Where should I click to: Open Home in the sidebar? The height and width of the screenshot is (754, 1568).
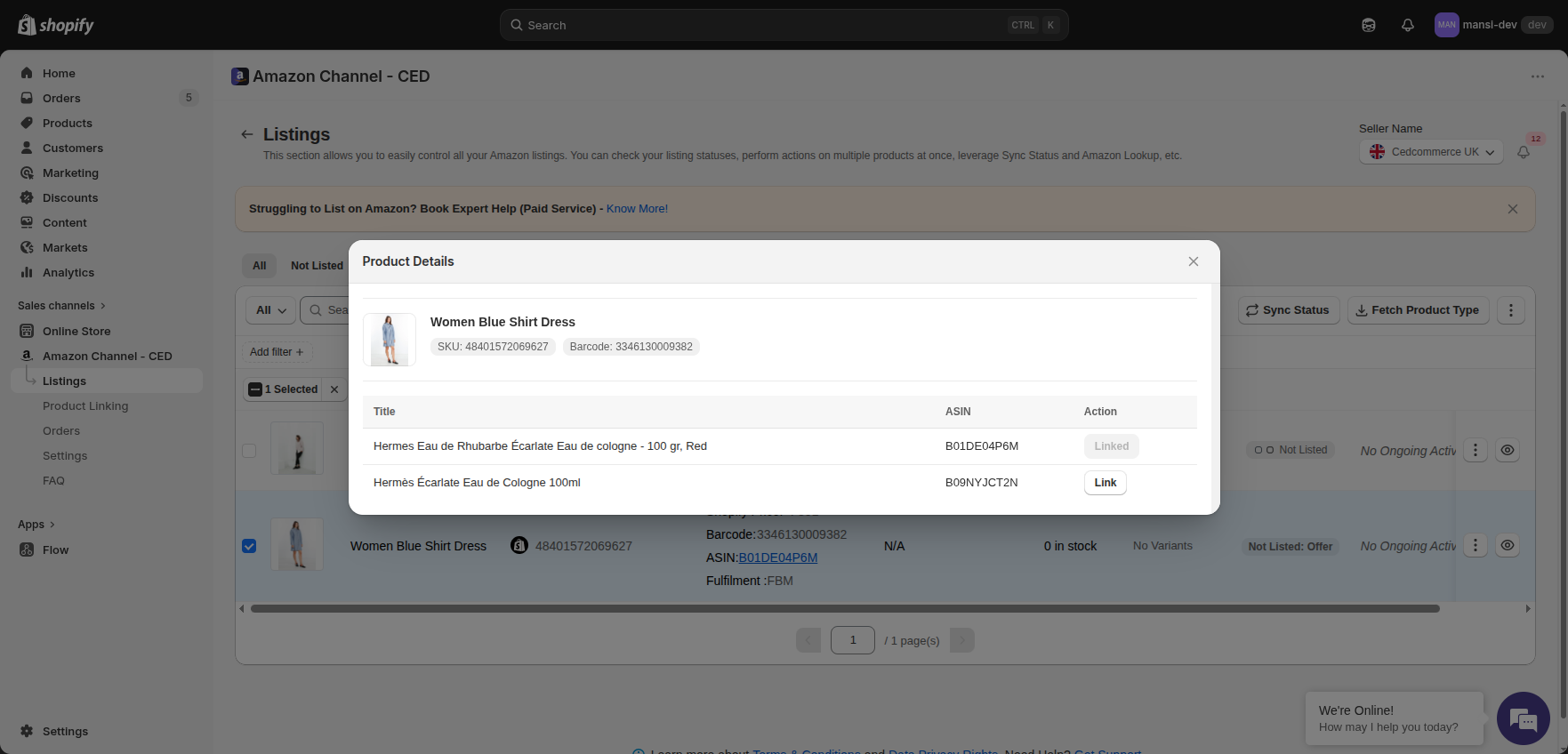pyautogui.click(x=59, y=73)
